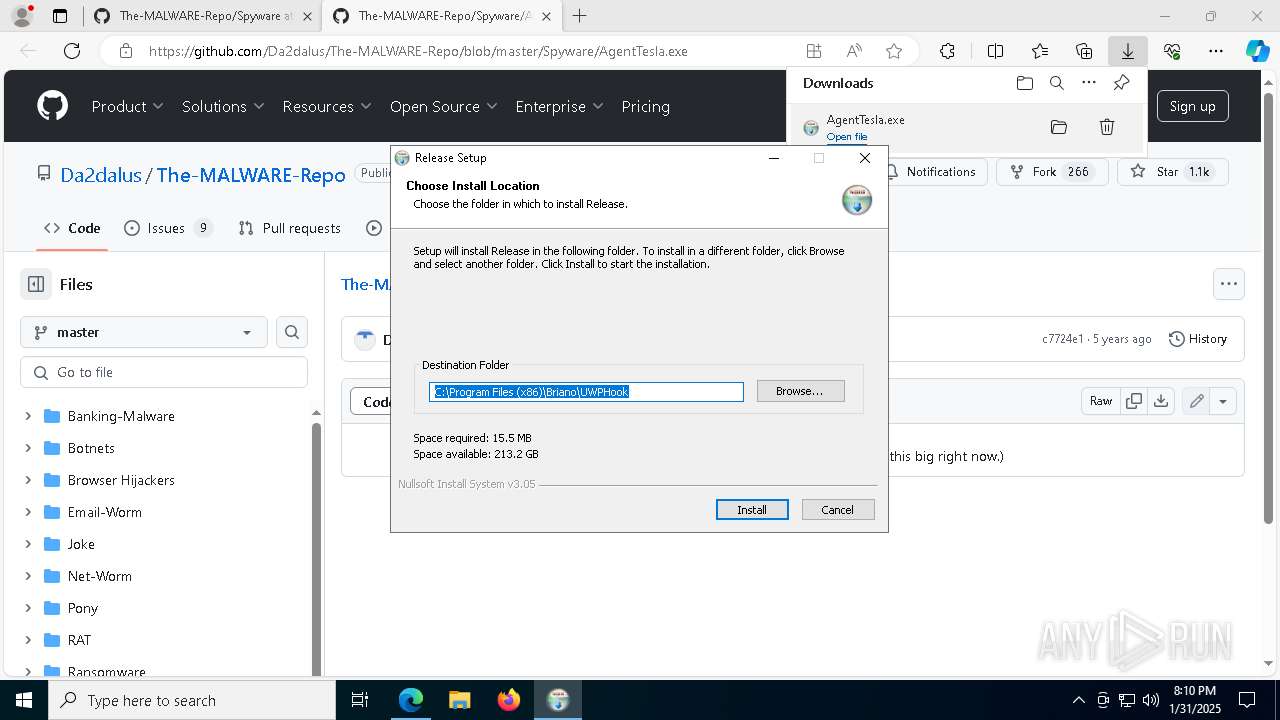This screenshot has width=1280, height=720.
Task: Expand the Open Source menu
Action: 443,106
